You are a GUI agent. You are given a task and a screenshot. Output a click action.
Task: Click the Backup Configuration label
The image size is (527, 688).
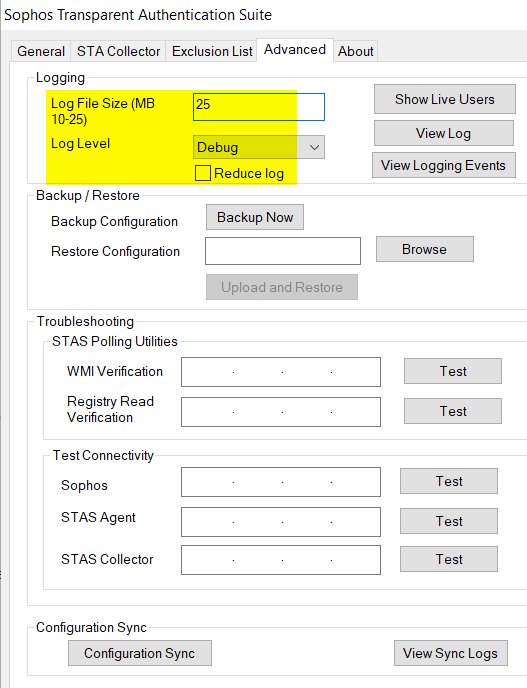click(x=114, y=222)
